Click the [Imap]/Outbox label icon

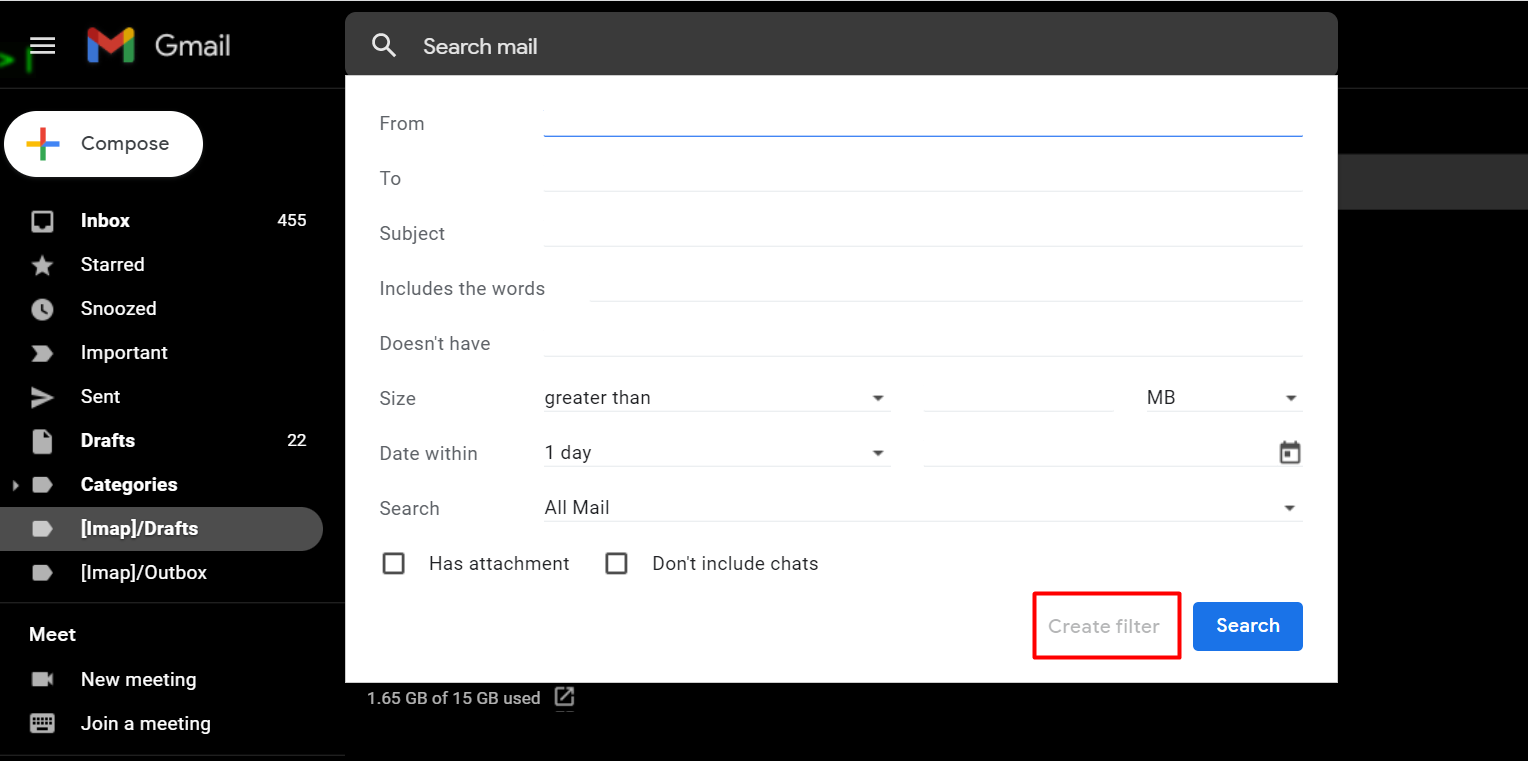42,573
